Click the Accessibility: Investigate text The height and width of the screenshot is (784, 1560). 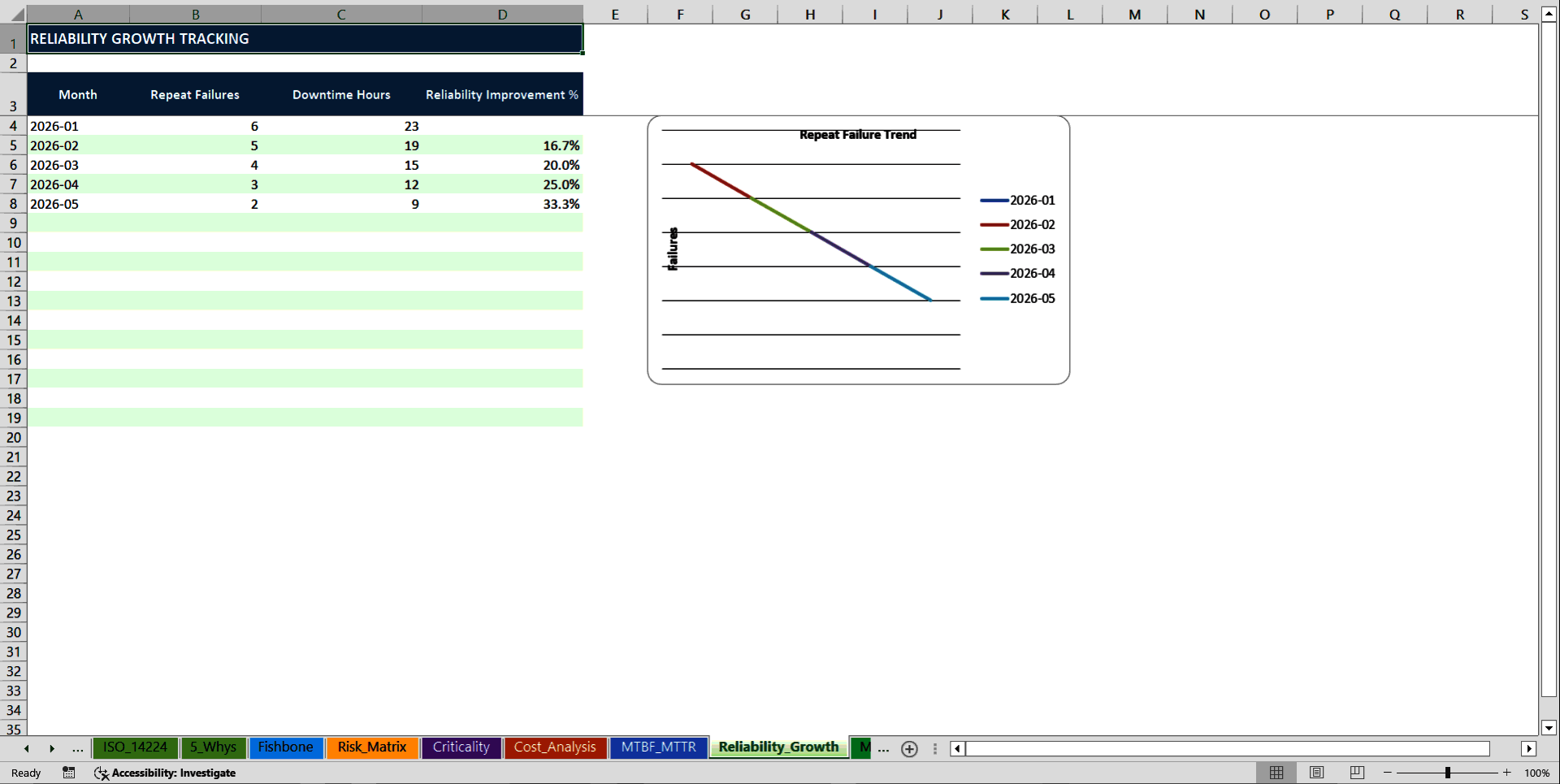coord(174,773)
